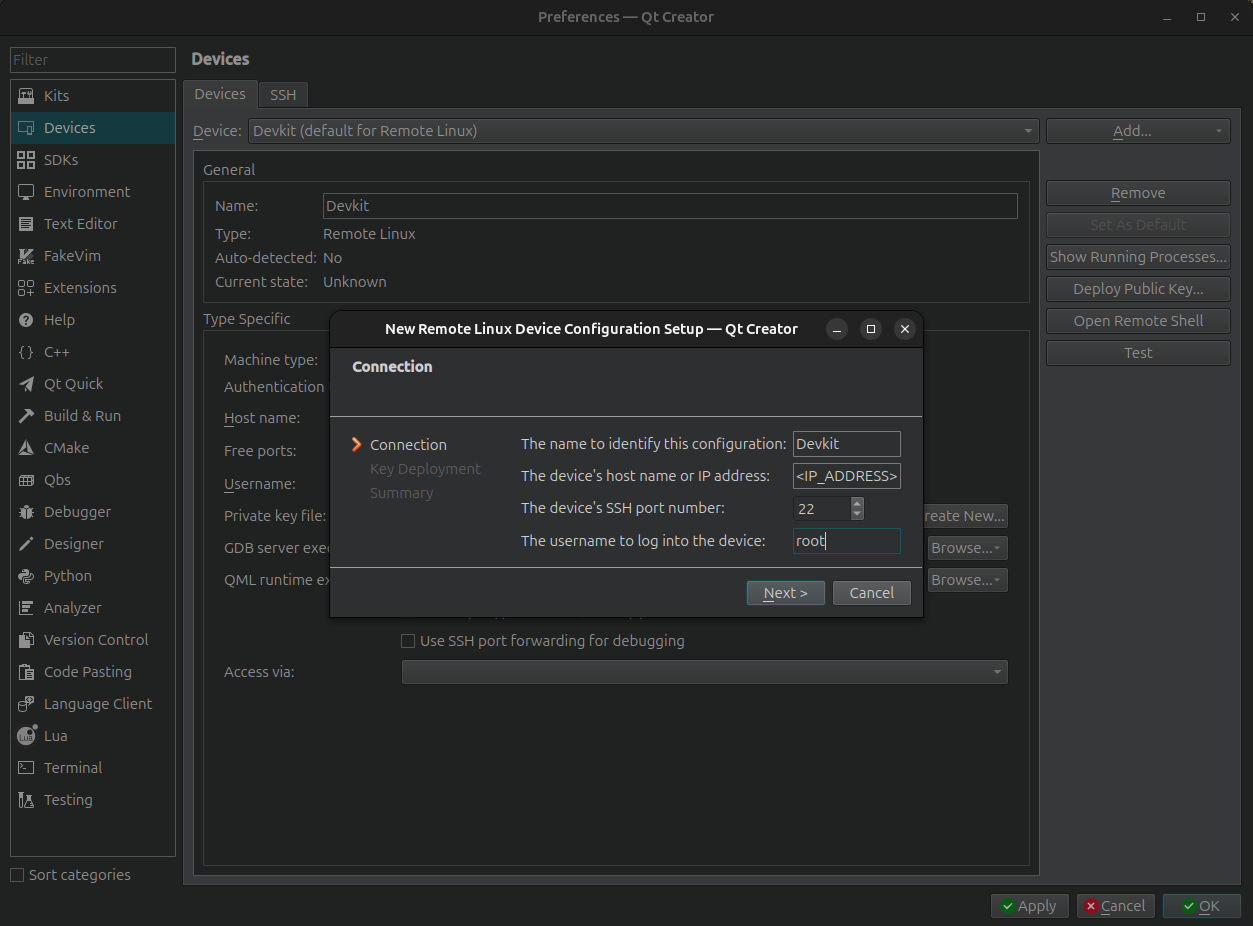The image size is (1253, 926).
Task: Decrease the SSH port number
Action: [857, 514]
